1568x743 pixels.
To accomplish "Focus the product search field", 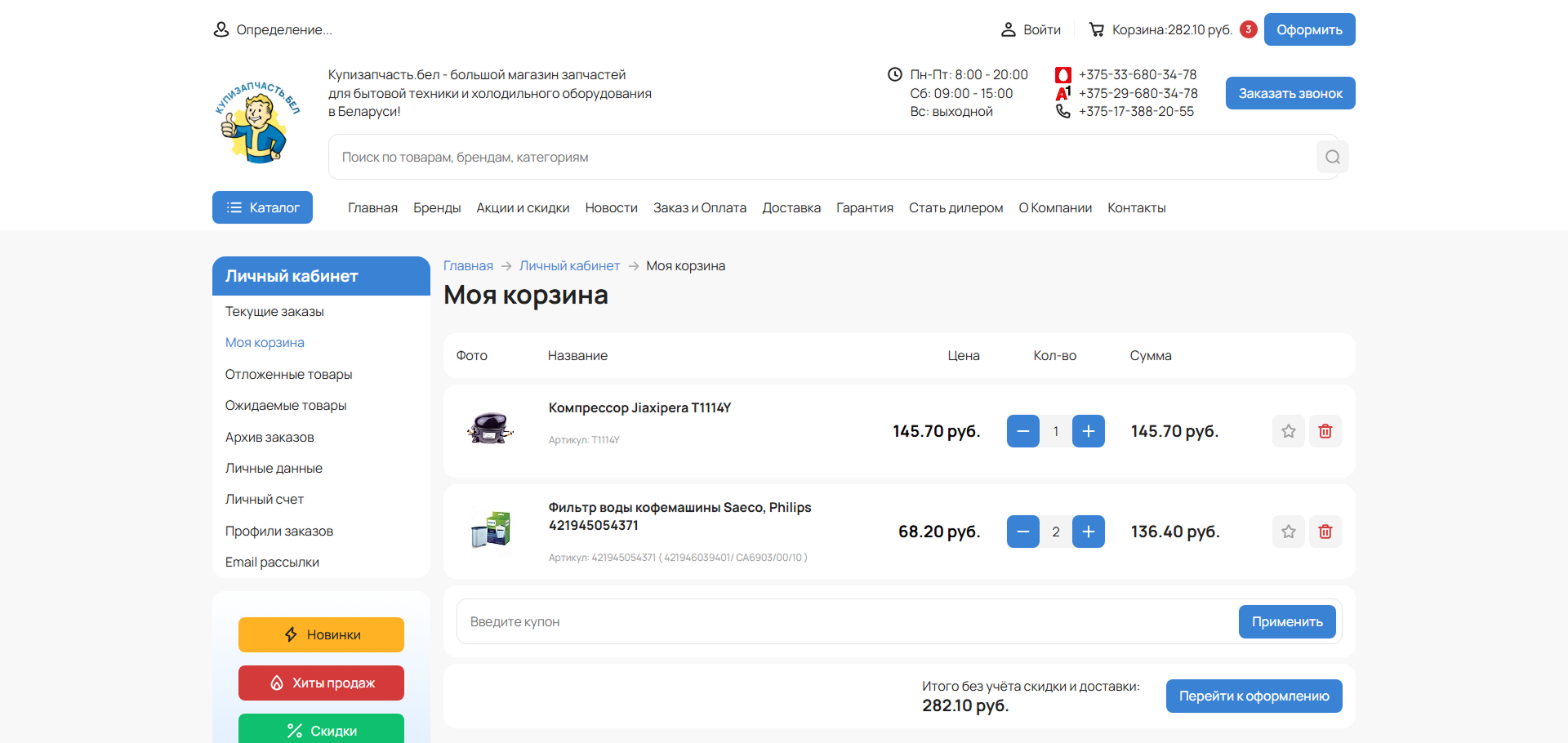I will [x=822, y=157].
